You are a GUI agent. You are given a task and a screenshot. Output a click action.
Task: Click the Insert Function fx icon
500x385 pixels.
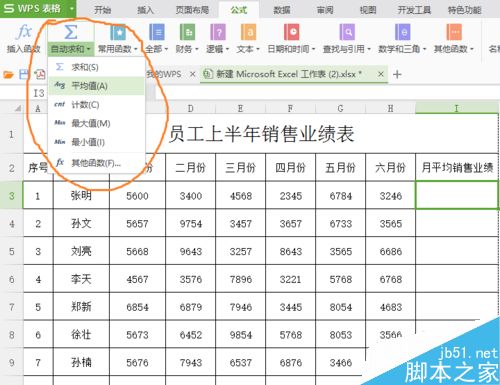24,32
